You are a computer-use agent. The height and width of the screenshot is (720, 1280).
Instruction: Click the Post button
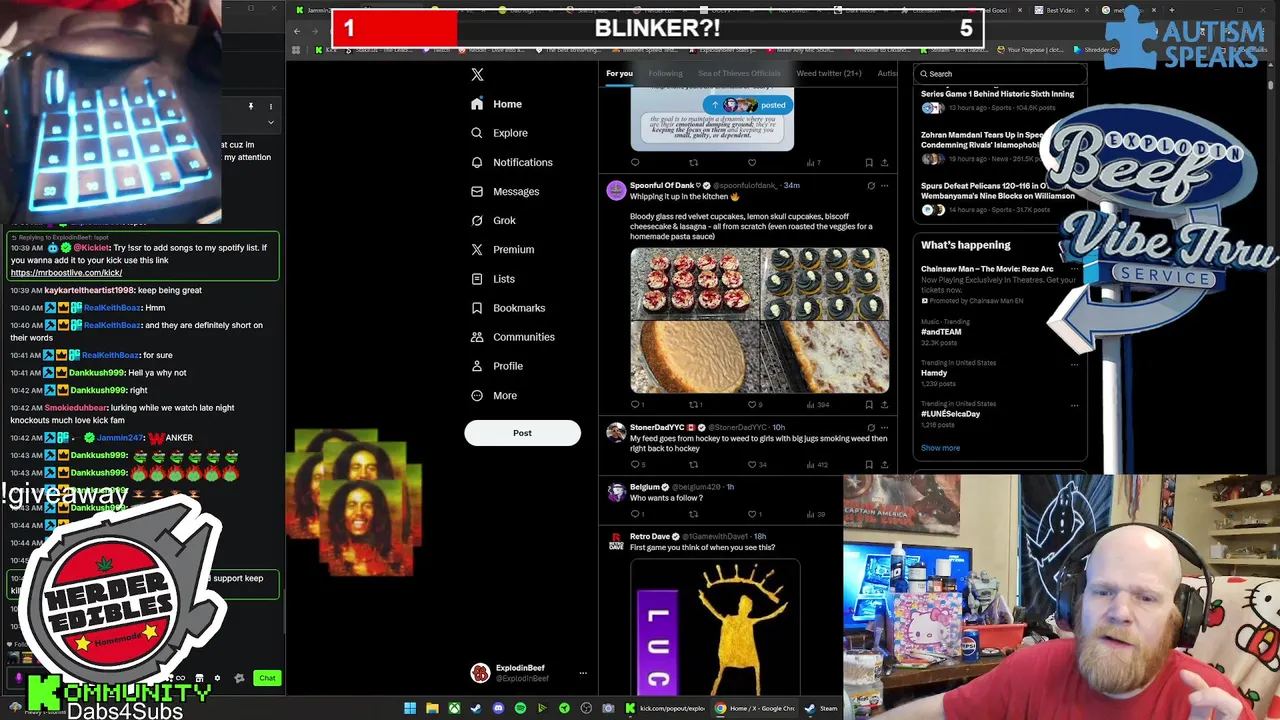pyautogui.click(x=522, y=433)
